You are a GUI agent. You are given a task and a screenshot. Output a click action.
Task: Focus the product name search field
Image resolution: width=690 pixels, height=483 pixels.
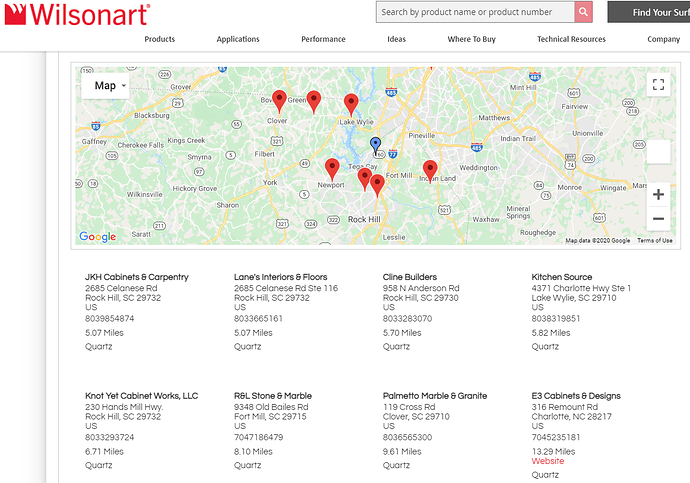475,12
